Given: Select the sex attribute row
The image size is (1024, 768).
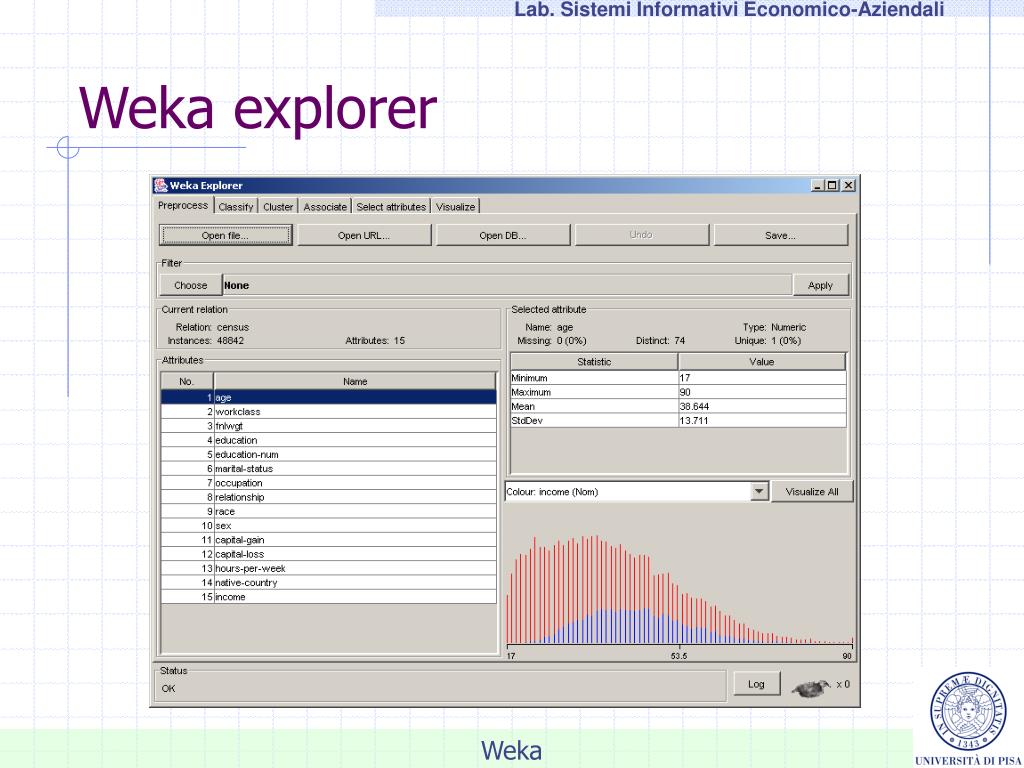Looking at the screenshot, I should (328, 526).
